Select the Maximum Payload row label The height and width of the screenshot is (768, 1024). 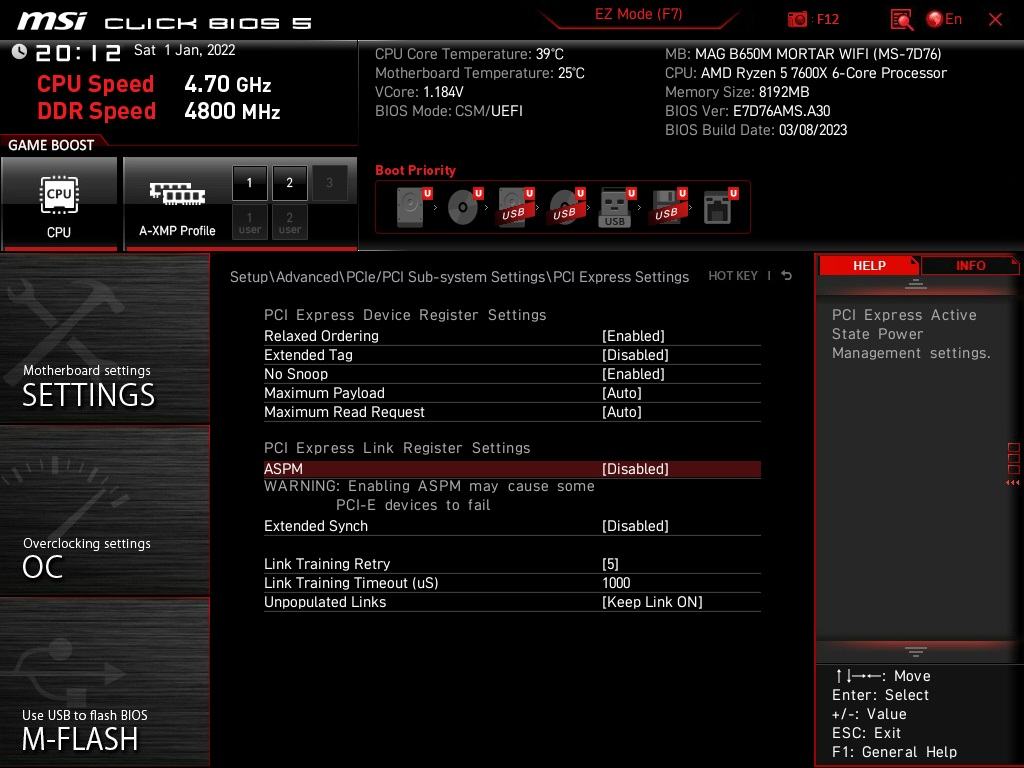[x=324, y=392]
